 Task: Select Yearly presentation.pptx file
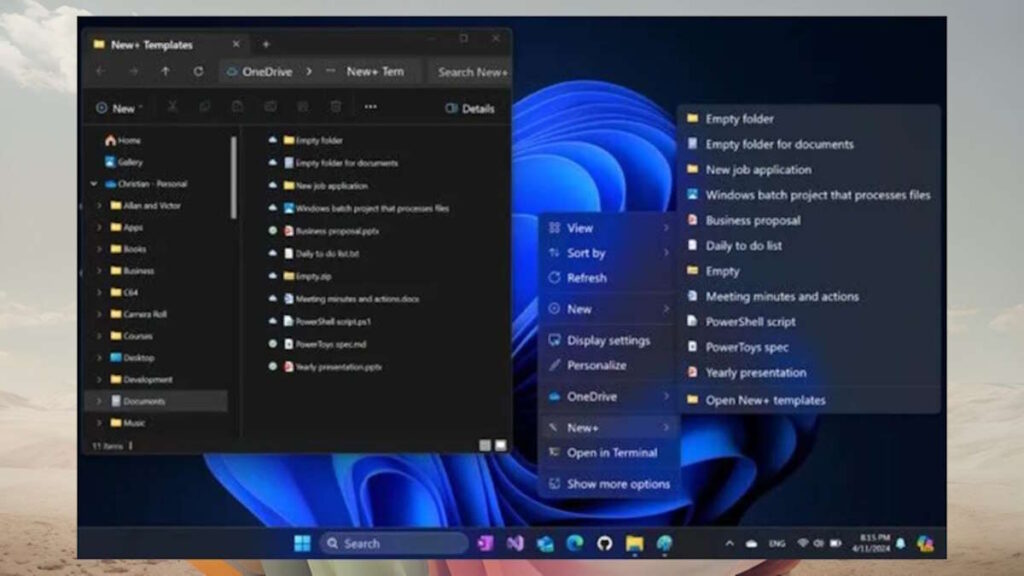[x=333, y=366]
